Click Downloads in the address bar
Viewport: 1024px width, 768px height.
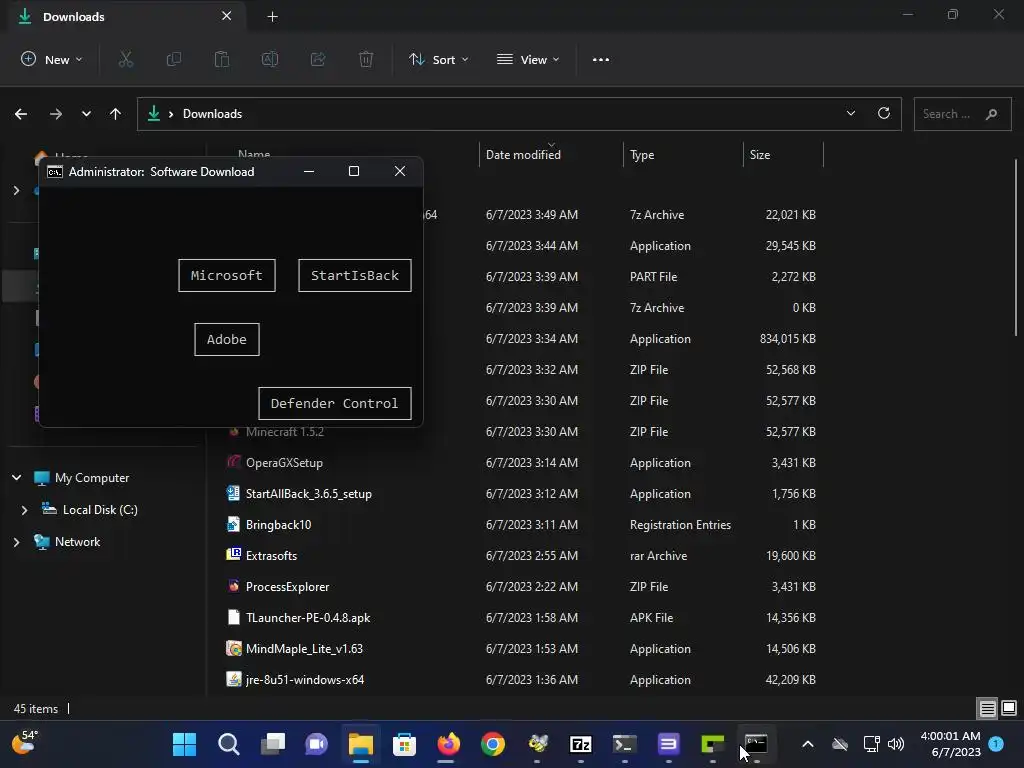click(212, 114)
